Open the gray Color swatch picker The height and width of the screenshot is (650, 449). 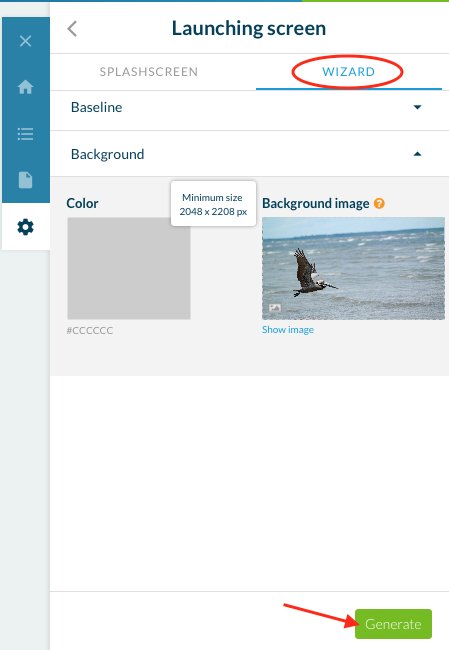click(x=129, y=268)
